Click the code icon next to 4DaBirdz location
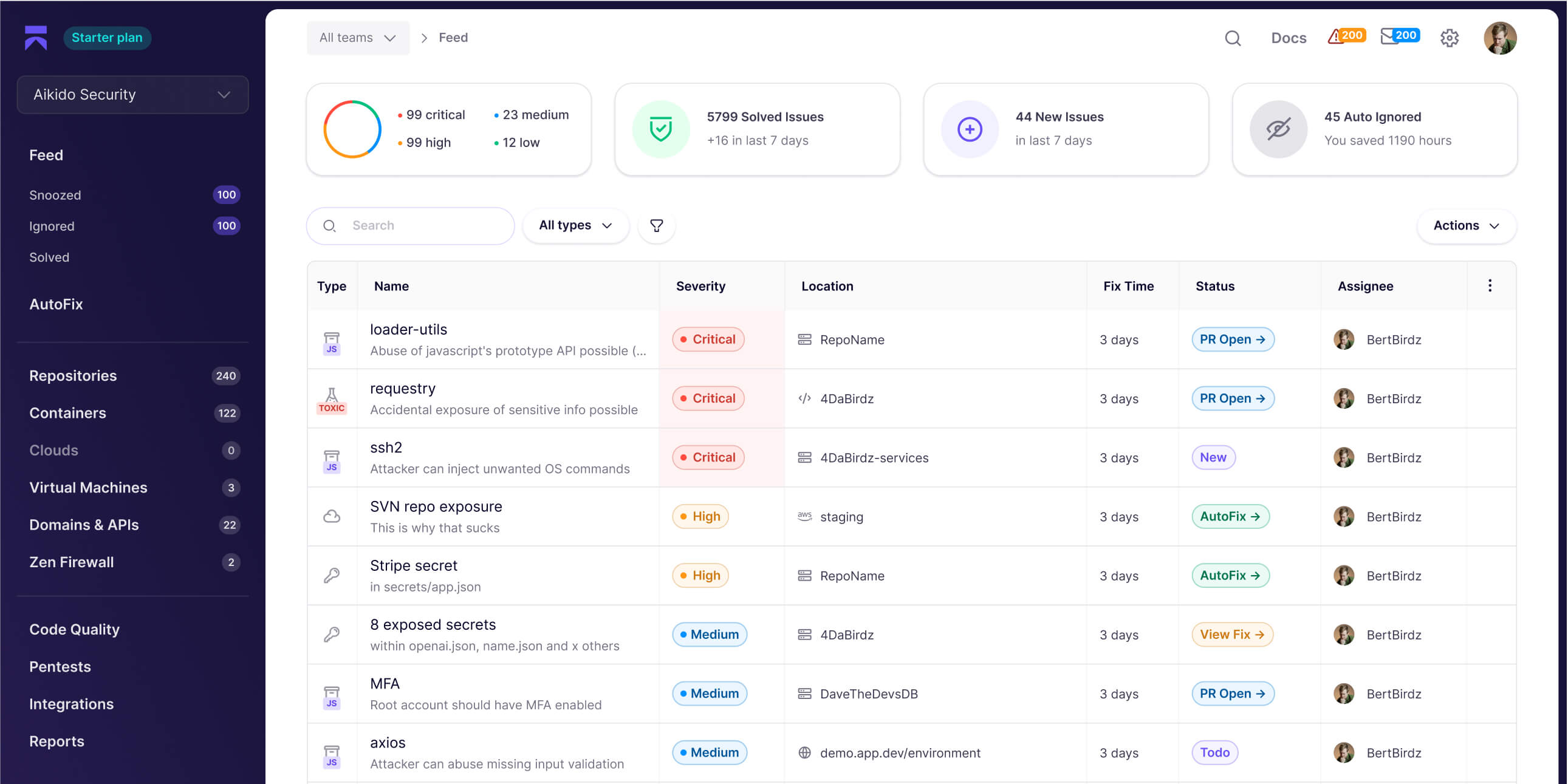This screenshot has height=784, width=1568. click(x=805, y=399)
